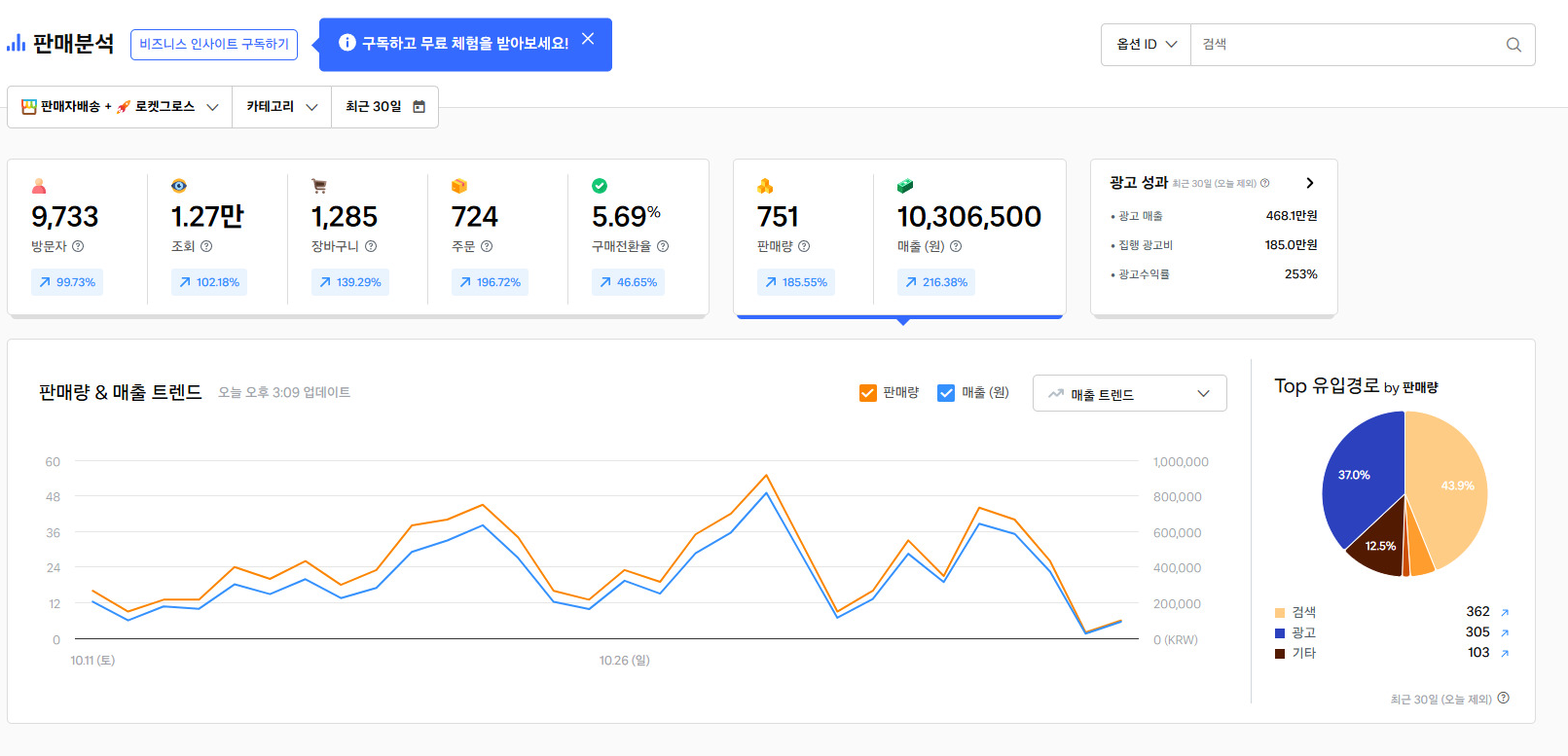Click the search magnifier icon

pos(1513,45)
